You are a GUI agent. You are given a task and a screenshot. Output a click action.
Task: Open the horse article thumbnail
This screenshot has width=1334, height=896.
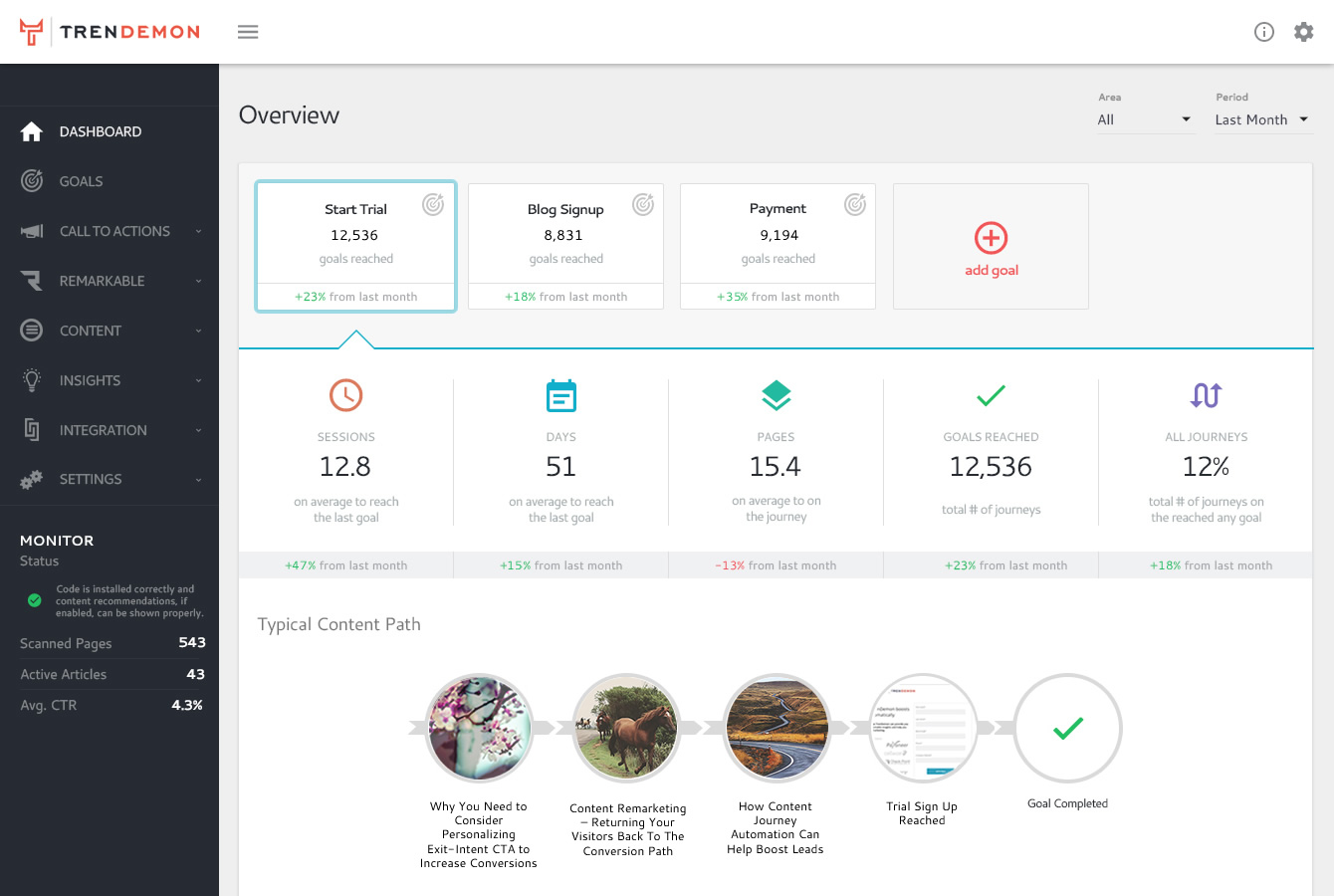(x=627, y=728)
